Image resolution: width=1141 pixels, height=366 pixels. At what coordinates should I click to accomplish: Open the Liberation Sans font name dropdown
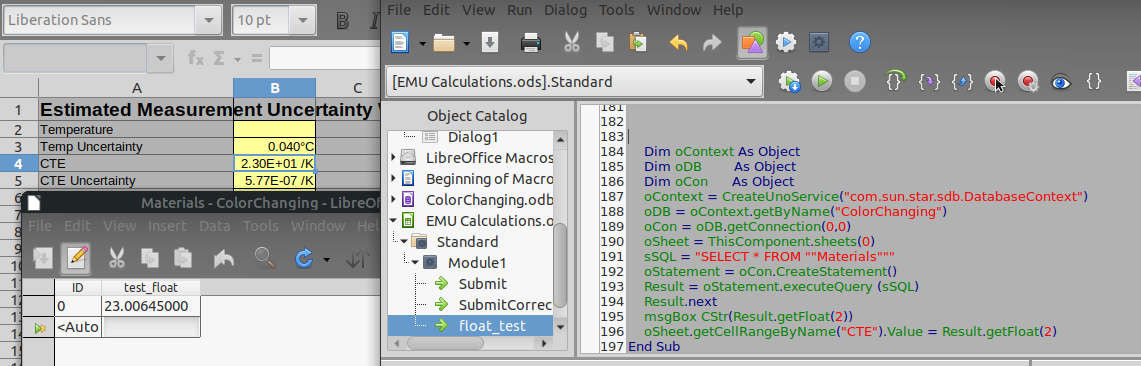[209, 20]
